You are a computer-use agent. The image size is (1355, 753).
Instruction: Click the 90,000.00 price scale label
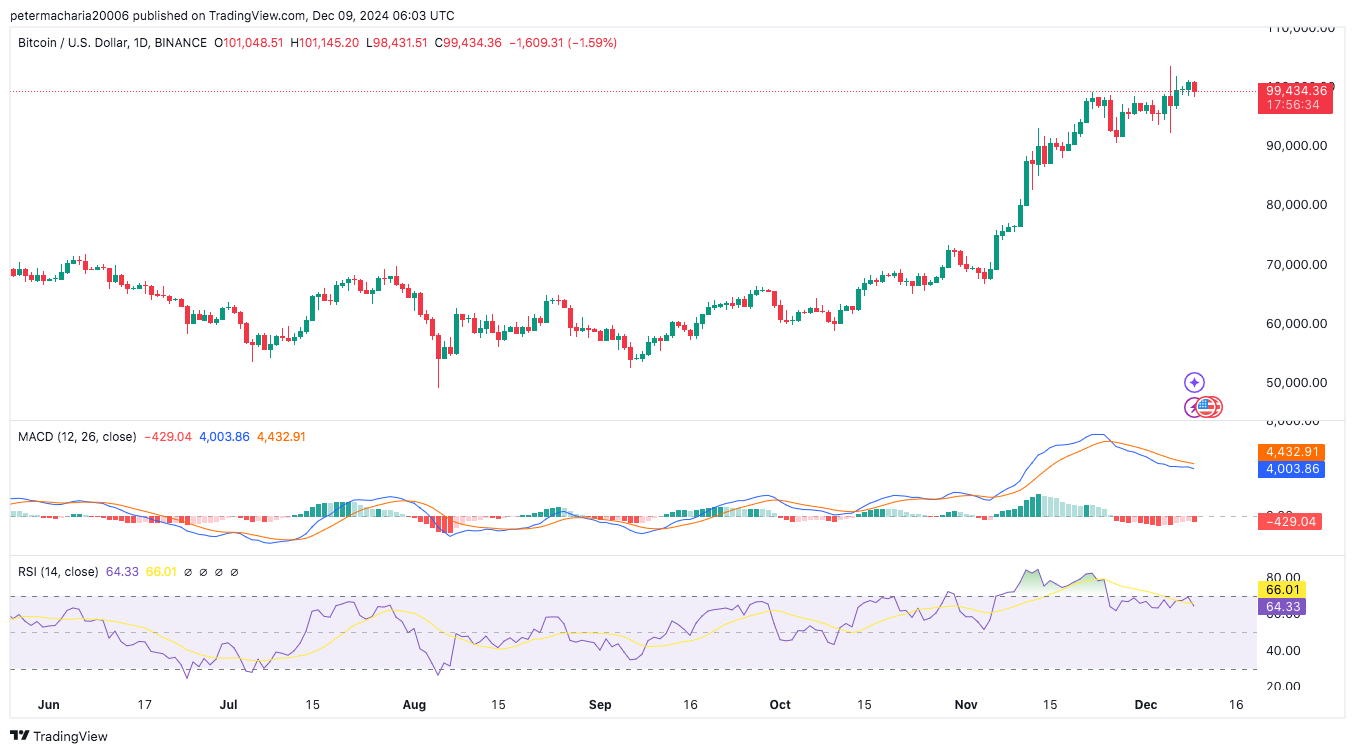pos(1296,145)
